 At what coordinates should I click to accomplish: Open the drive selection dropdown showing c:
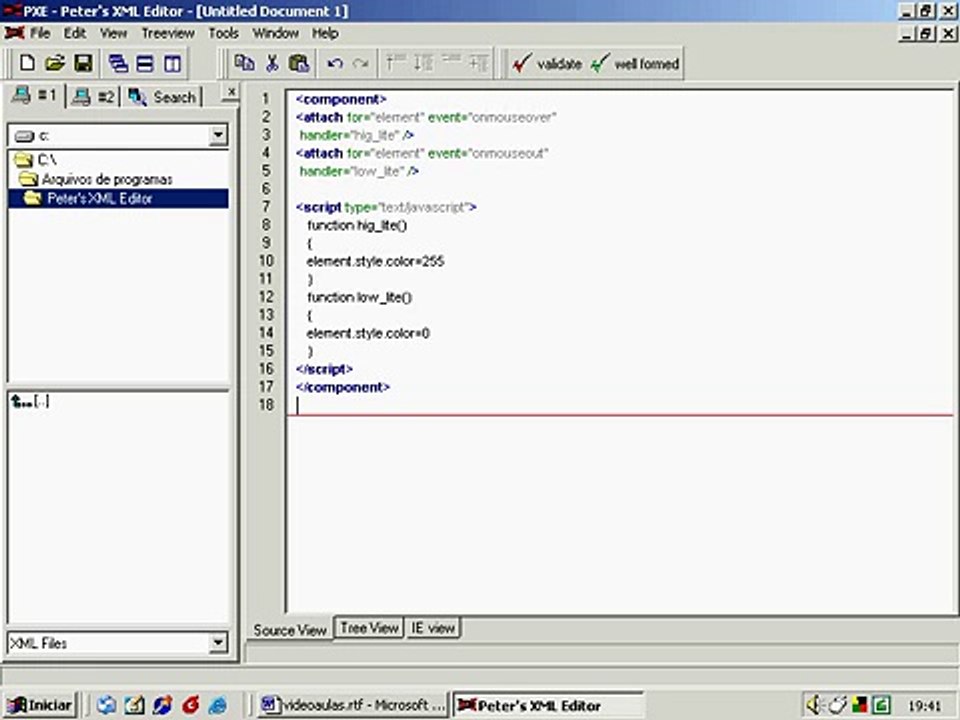(x=217, y=135)
